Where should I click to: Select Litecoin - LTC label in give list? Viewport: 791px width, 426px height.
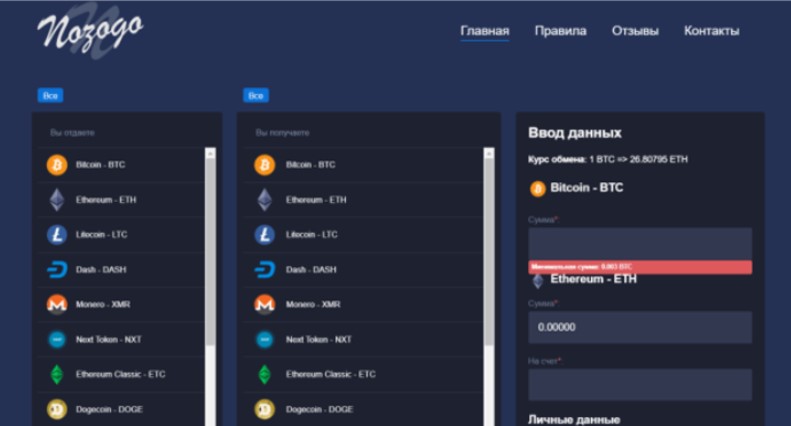(101, 235)
